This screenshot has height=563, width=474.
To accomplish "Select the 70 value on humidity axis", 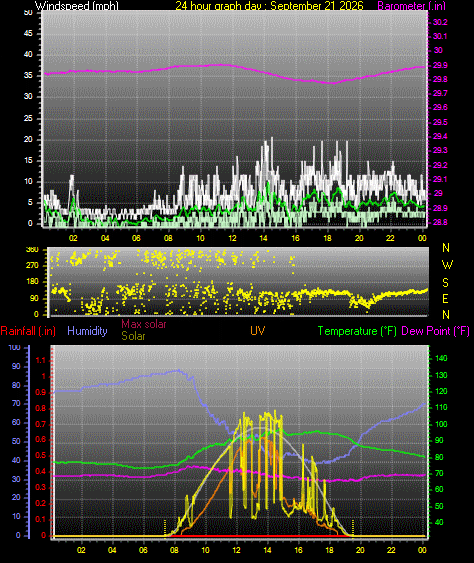I will pos(16,404).
